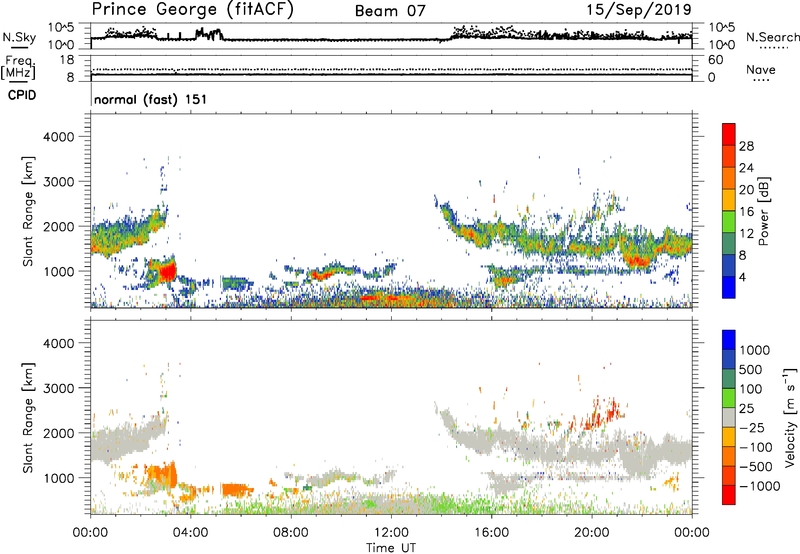Click the "Prince George (fitACF)" plot title
The width and height of the screenshot is (800, 554).
[x=193, y=10]
